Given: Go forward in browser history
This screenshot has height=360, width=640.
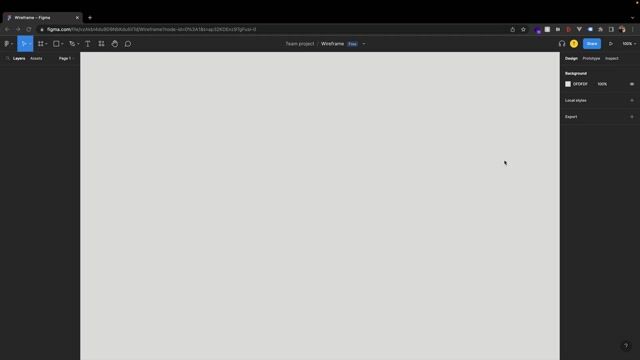Looking at the screenshot, I should pyautogui.click(x=18, y=29).
